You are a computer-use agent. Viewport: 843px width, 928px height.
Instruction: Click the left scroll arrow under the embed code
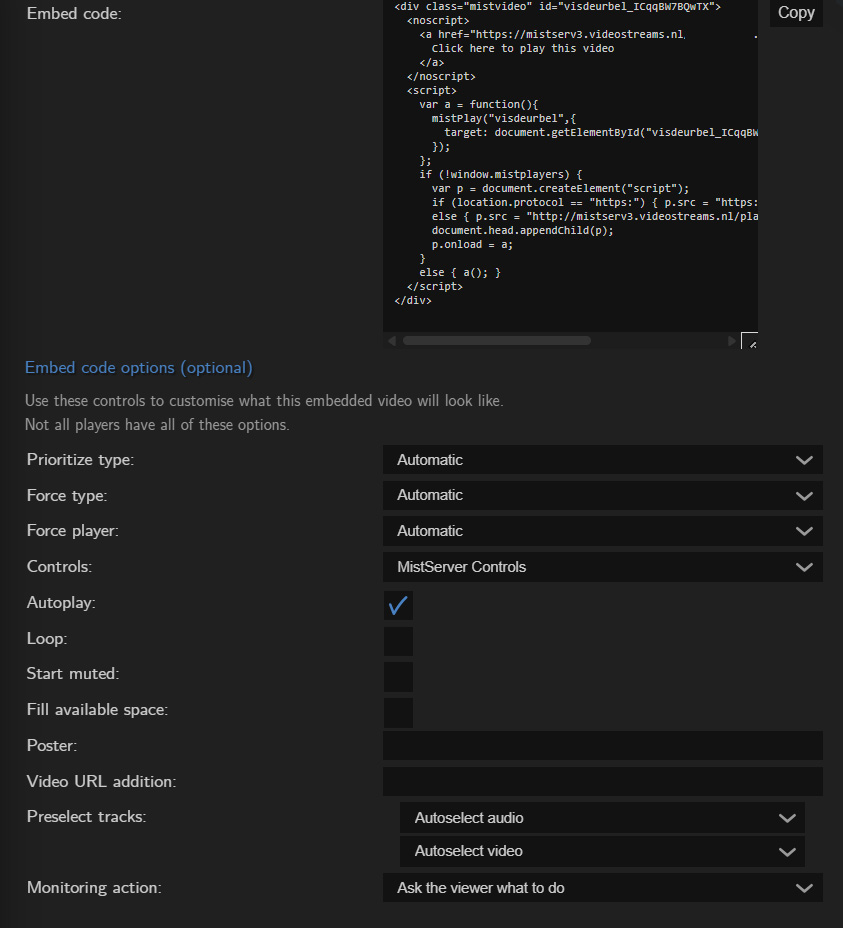pyautogui.click(x=391, y=340)
